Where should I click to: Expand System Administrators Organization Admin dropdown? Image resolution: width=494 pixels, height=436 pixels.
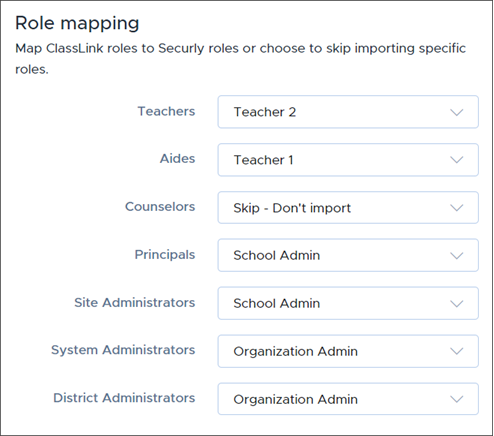348,351
